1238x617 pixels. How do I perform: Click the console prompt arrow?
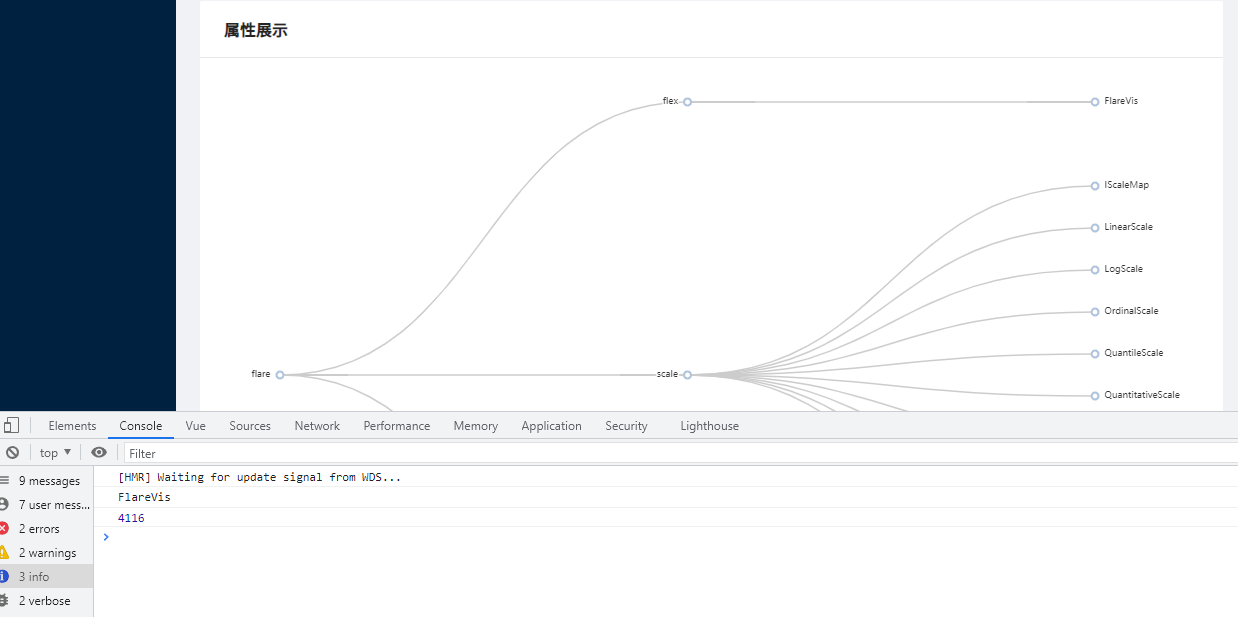pyautogui.click(x=106, y=537)
